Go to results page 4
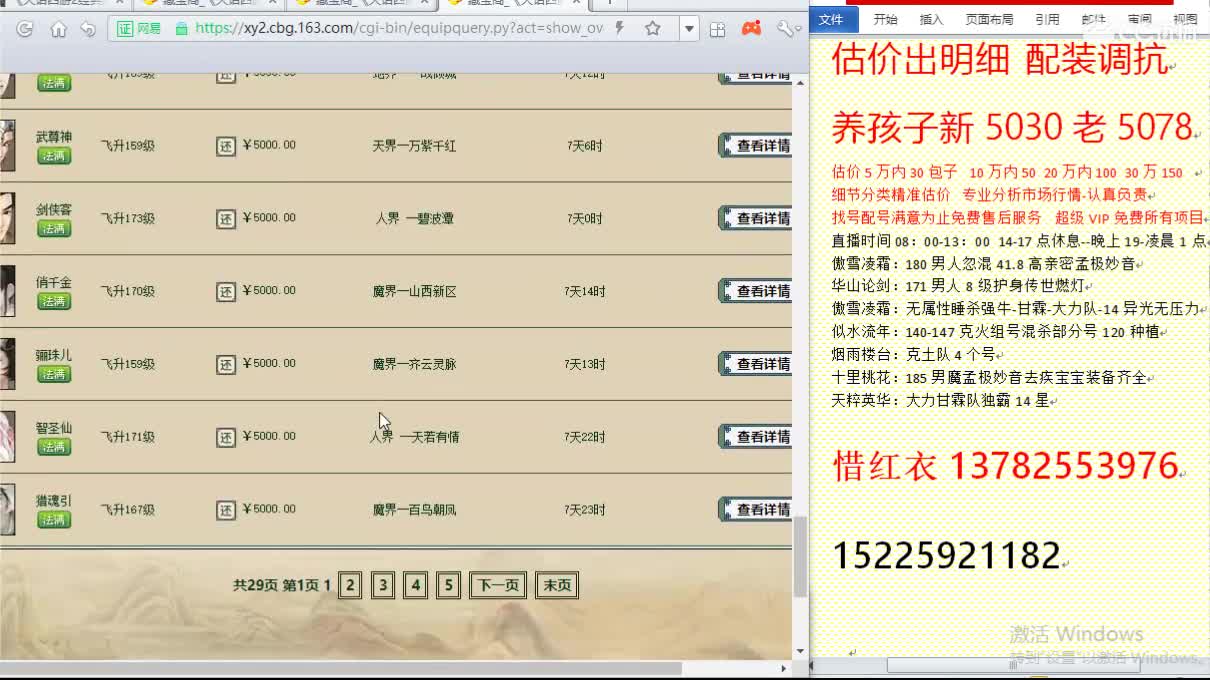This screenshot has width=1210, height=680. [416, 586]
